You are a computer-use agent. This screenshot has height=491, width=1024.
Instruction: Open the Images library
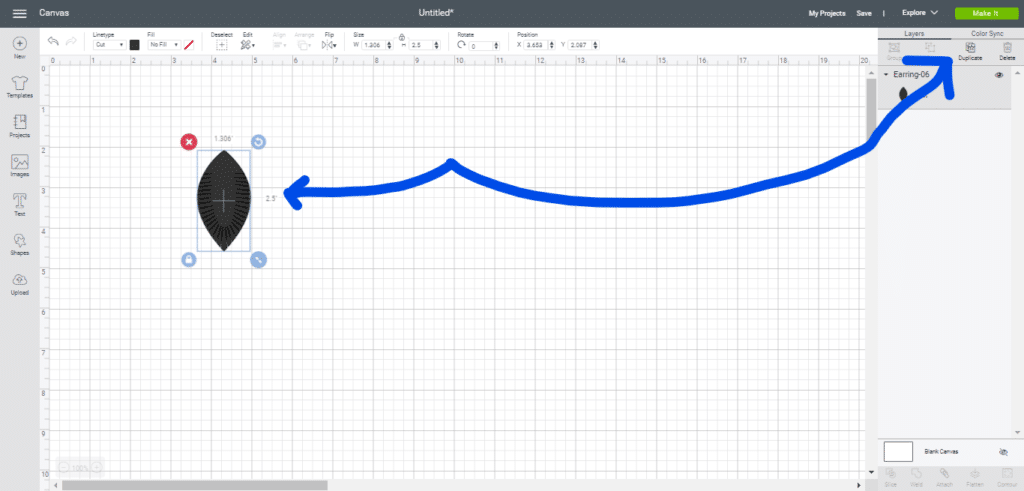(19, 165)
